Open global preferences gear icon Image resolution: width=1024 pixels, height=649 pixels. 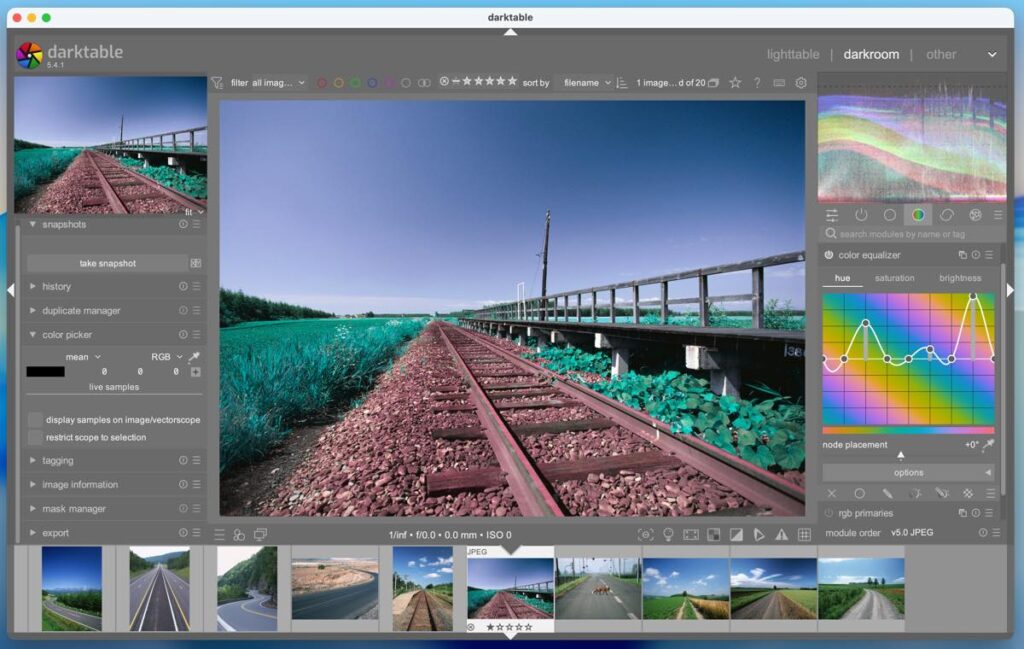pyautogui.click(x=801, y=83)
